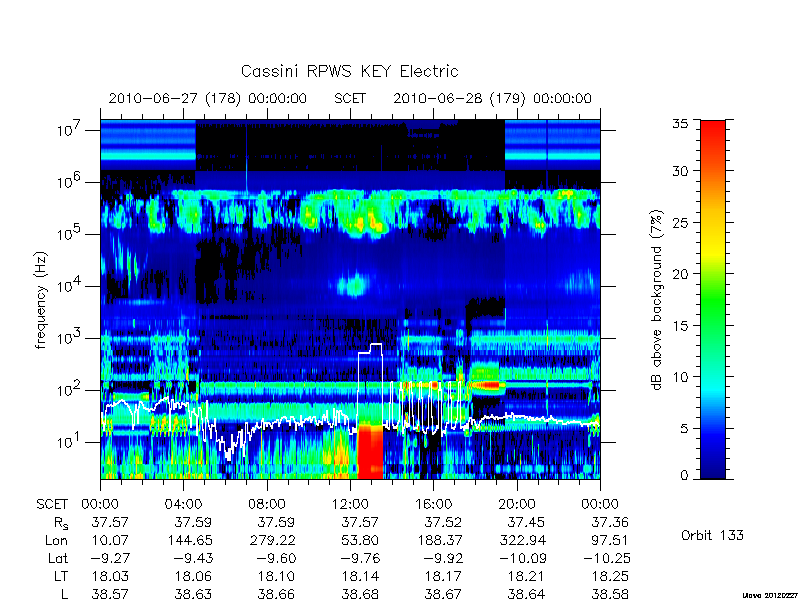Select longitude value 188.37

(x=438, y=540)
